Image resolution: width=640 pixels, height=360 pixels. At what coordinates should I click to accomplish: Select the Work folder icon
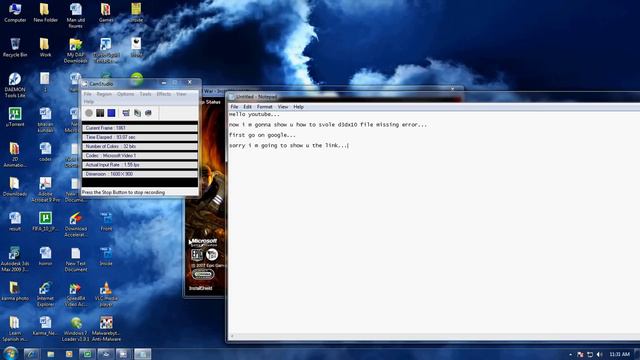pyautogui.click(x=45, y=47)
